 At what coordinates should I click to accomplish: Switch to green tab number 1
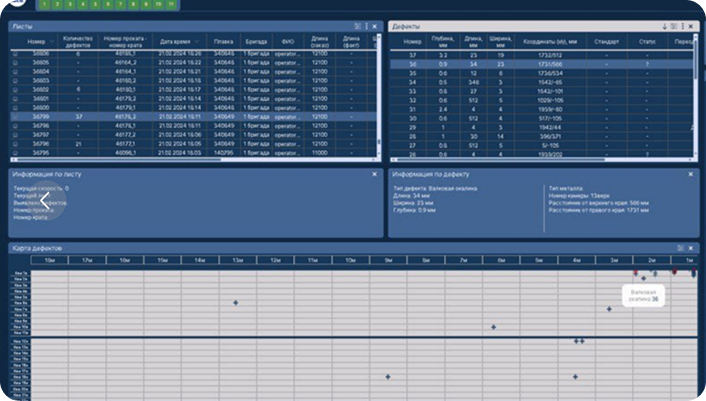pyautogui.click(x=45, y=4)
